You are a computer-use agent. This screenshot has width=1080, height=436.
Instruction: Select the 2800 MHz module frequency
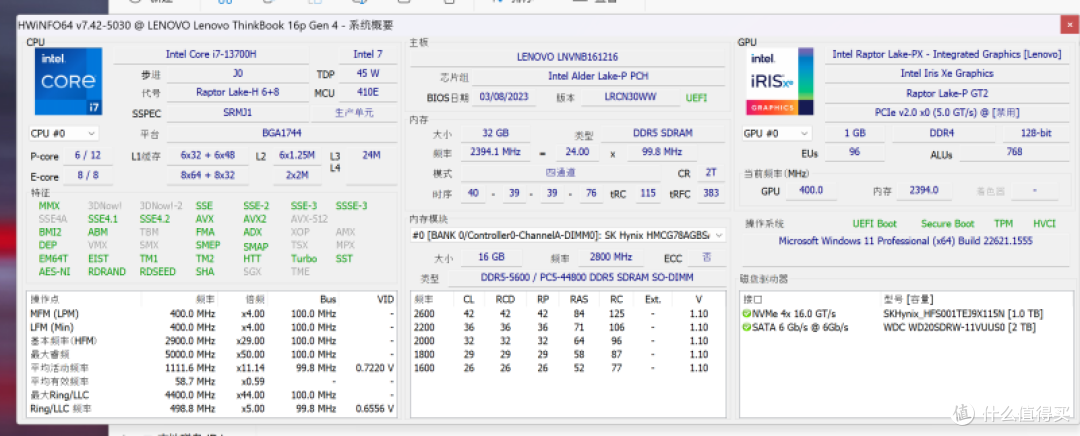[610, 257]
